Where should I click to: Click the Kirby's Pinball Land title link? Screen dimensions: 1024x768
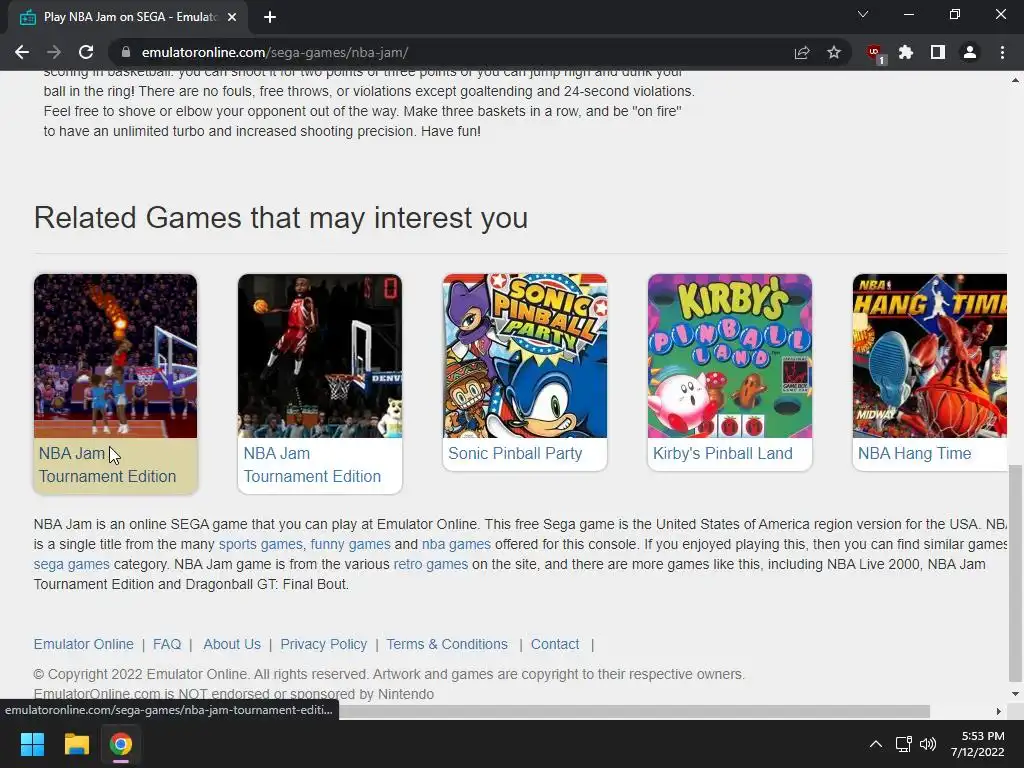pyautogui.click(x=723, y=453)
